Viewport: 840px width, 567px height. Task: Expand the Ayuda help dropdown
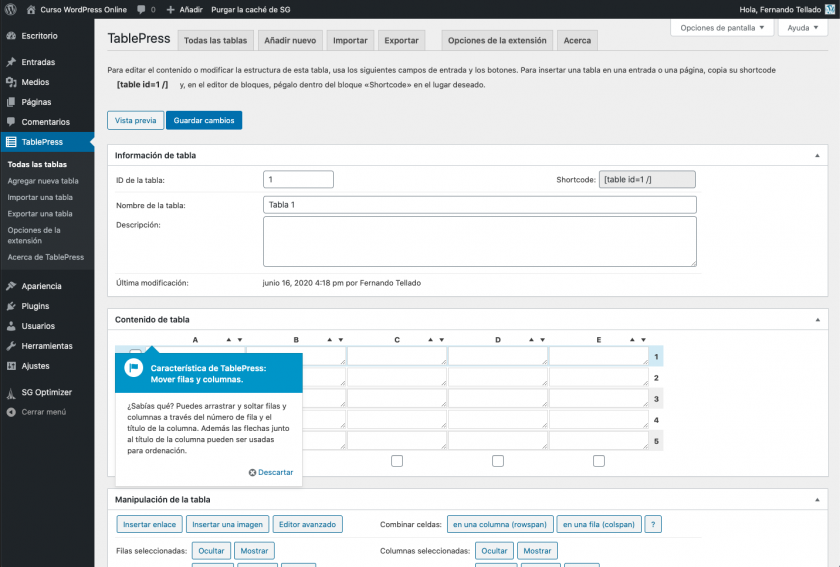click(802, 28)
